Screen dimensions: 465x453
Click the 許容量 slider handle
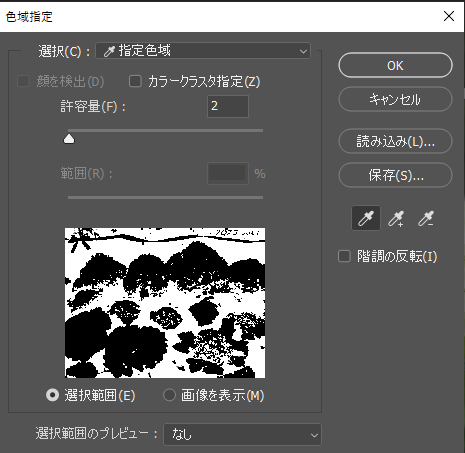tap(69, 139)
